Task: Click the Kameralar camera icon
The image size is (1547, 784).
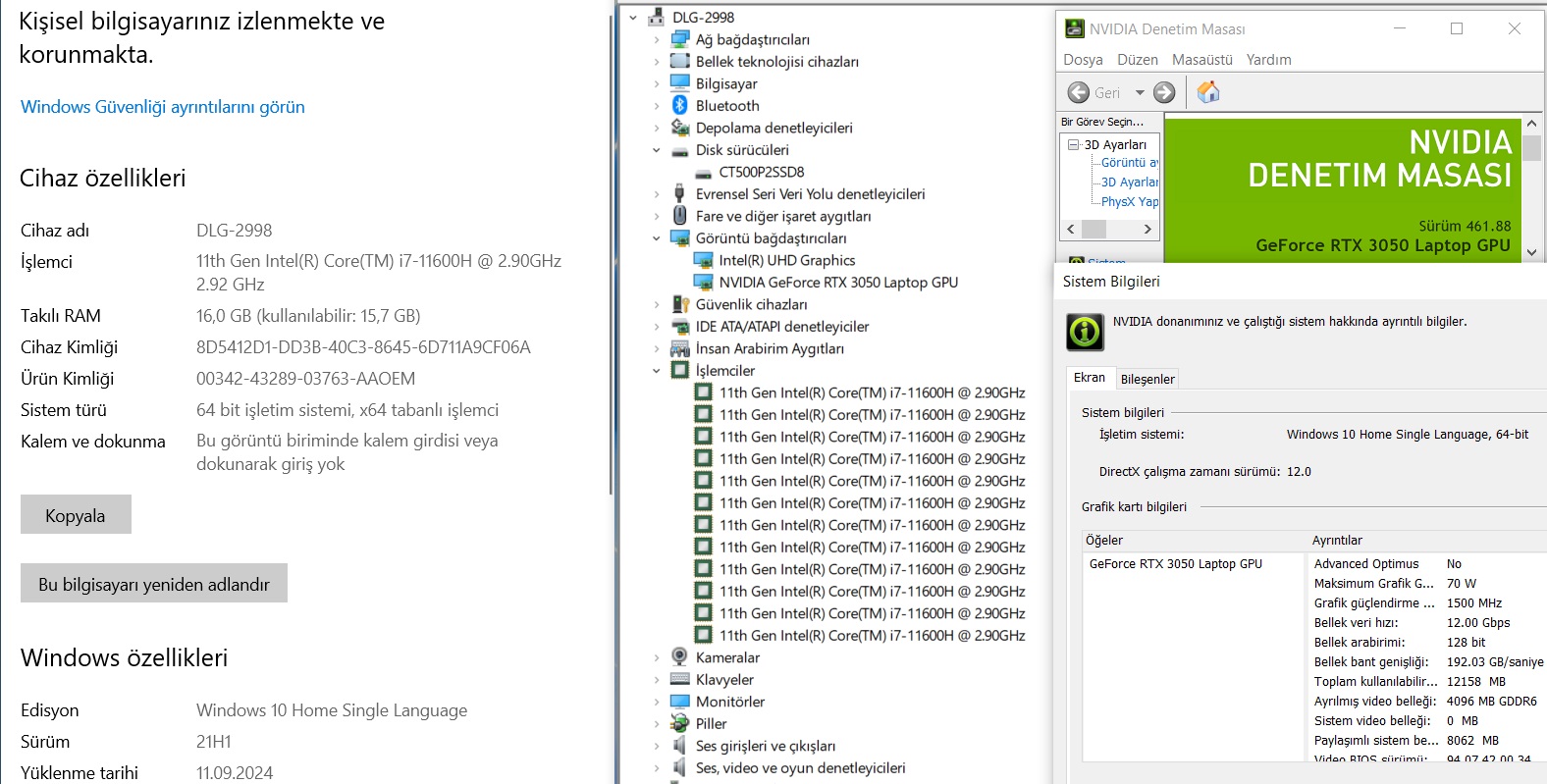Action: [x=679, y=657]
